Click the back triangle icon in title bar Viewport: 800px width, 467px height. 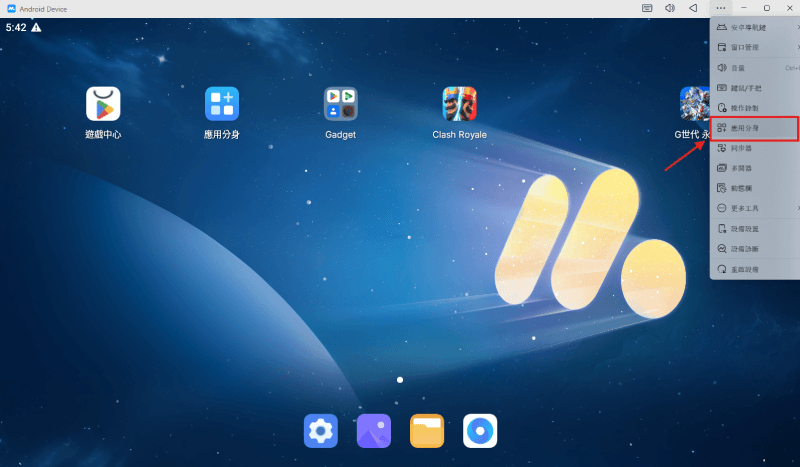(x=693, y=8)
